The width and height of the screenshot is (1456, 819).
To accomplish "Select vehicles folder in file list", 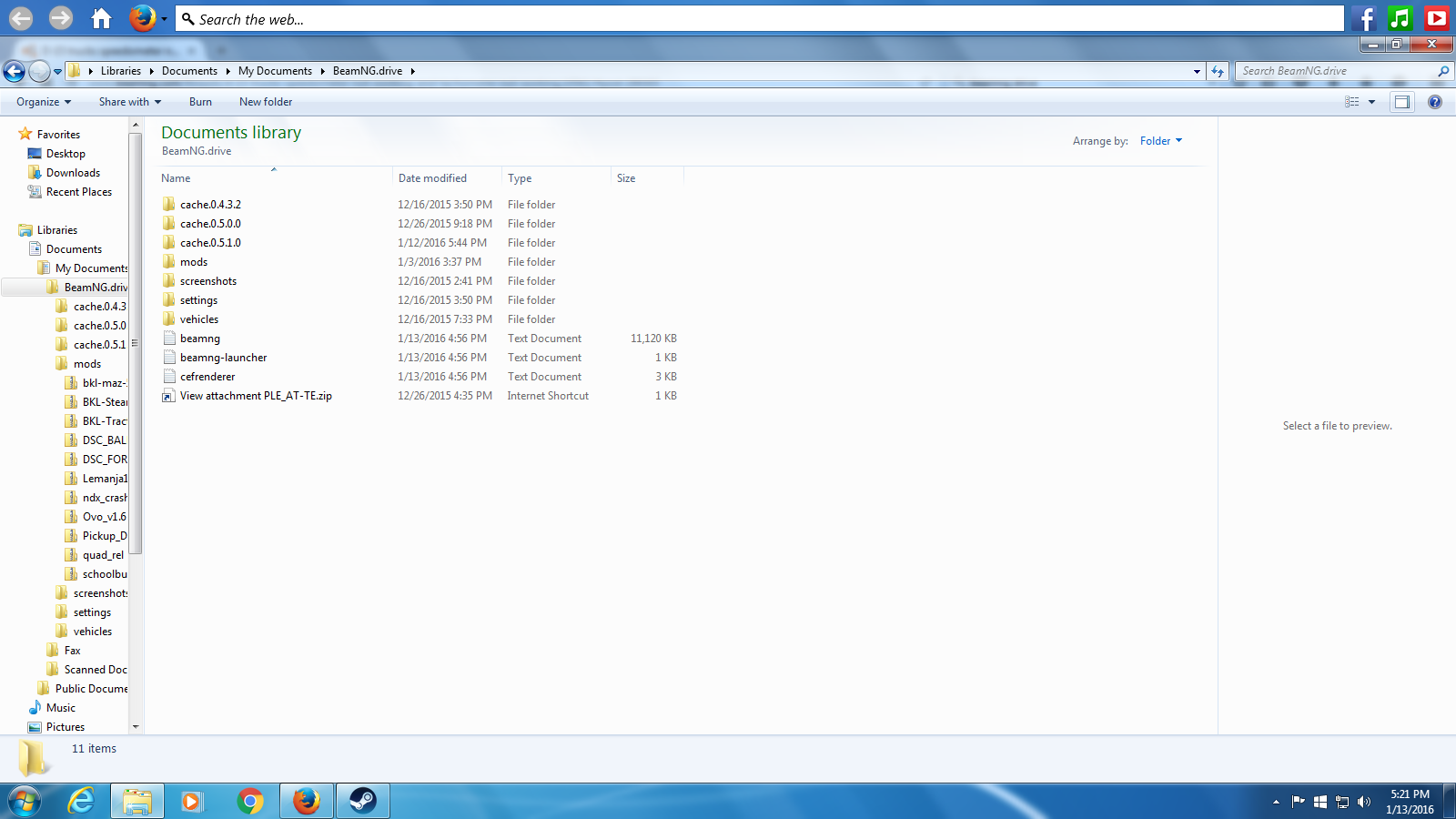I will pyautogui.click(x=199, y=319).
